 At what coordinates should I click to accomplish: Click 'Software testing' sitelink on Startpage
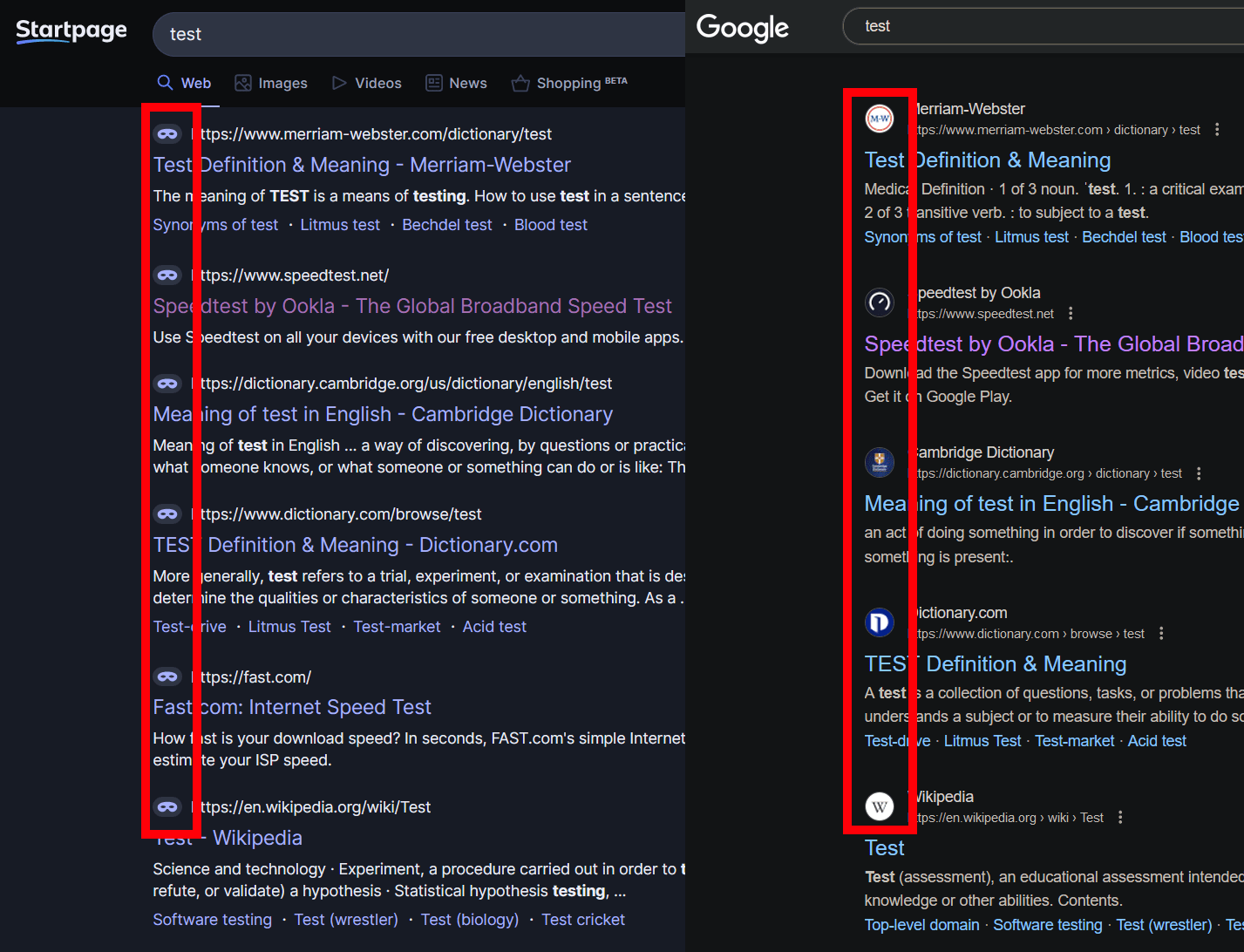213,920
